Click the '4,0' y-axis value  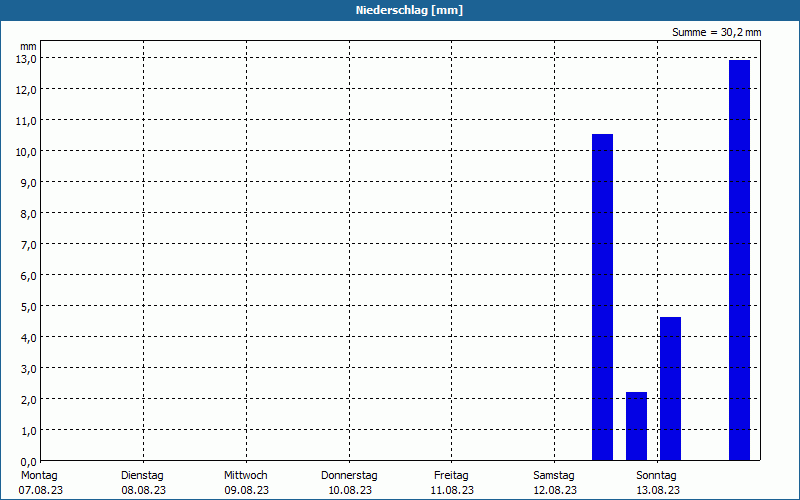pos(31,338)
